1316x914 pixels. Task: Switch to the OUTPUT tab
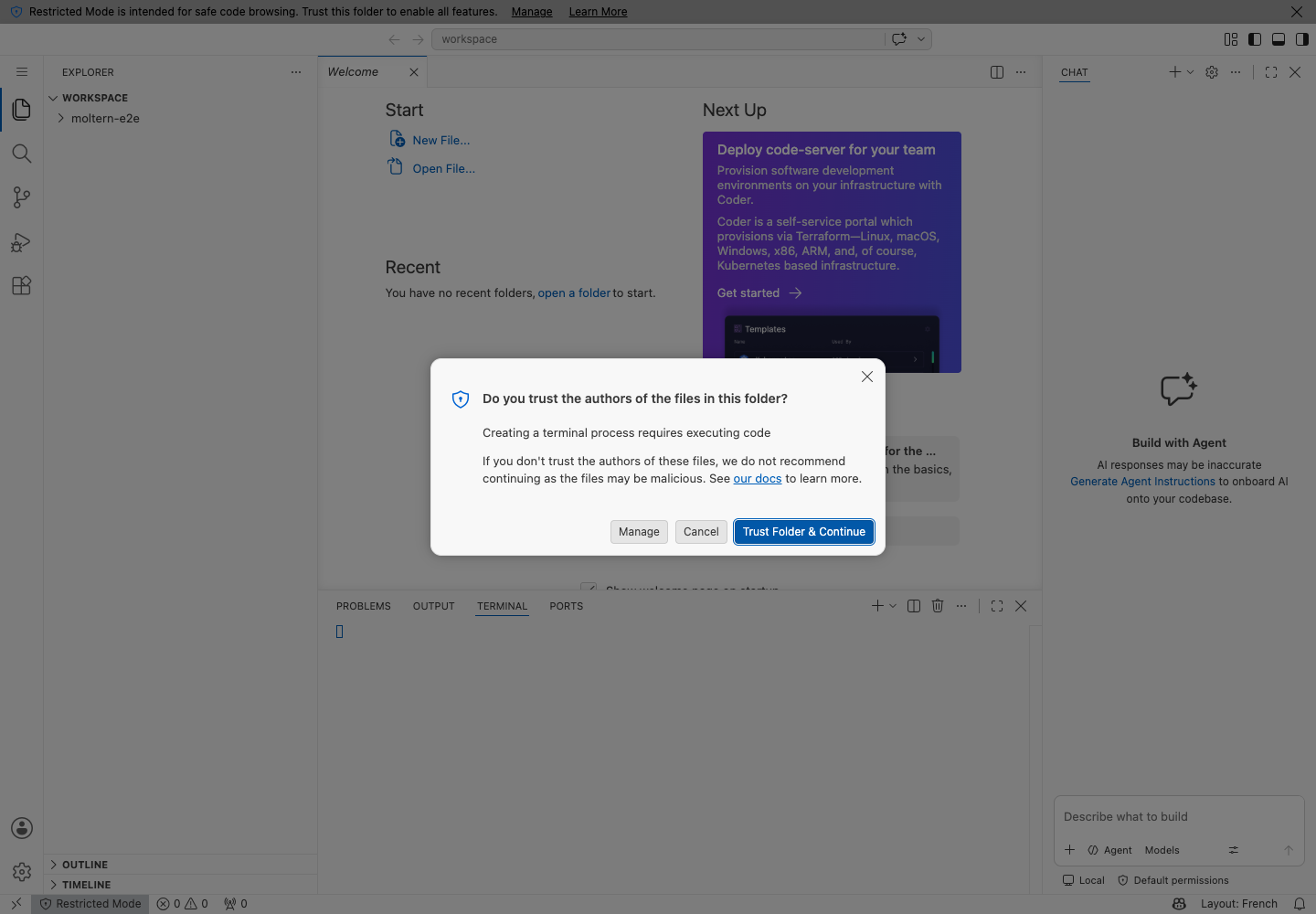[x=433, y=606]
